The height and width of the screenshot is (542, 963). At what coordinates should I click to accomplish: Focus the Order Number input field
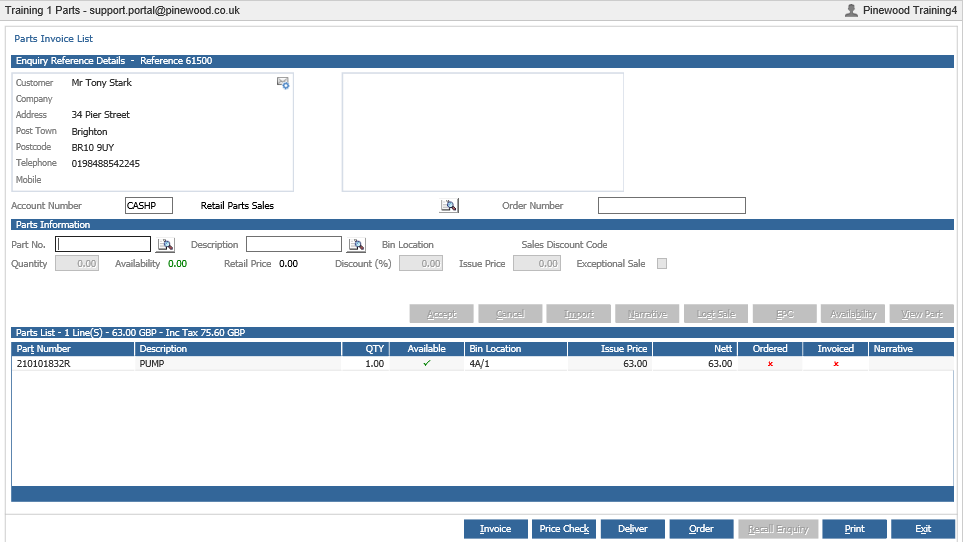(672, 206)
